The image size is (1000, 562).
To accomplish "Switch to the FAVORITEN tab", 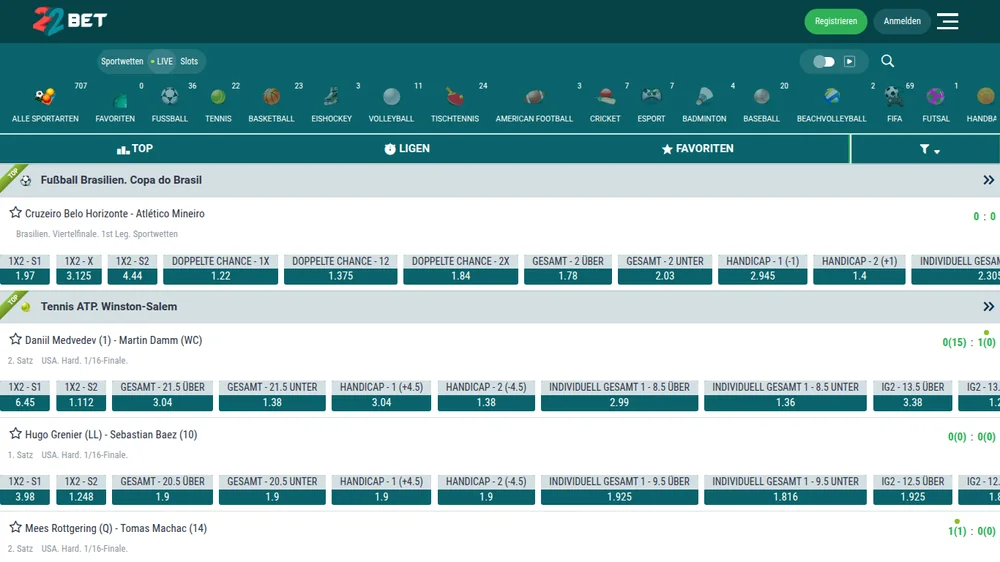I will click(x=697, y=149).
